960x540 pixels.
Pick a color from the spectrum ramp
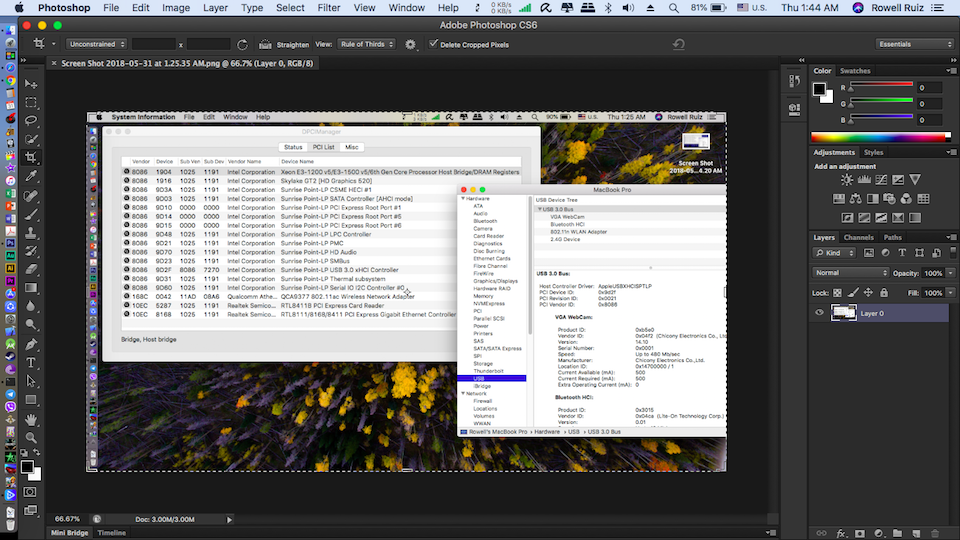(881, 138)
